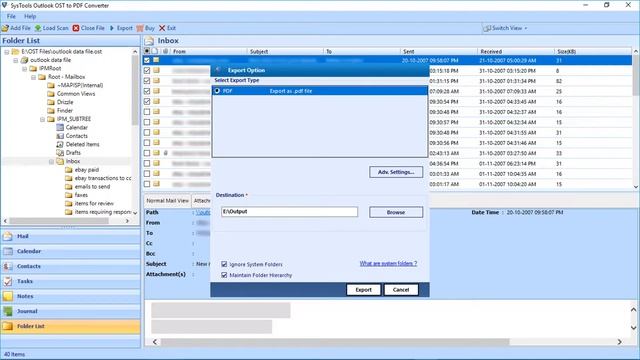Select the Folder List pane icon
Screen dimensions: 640x360
(x=8, y=326)
